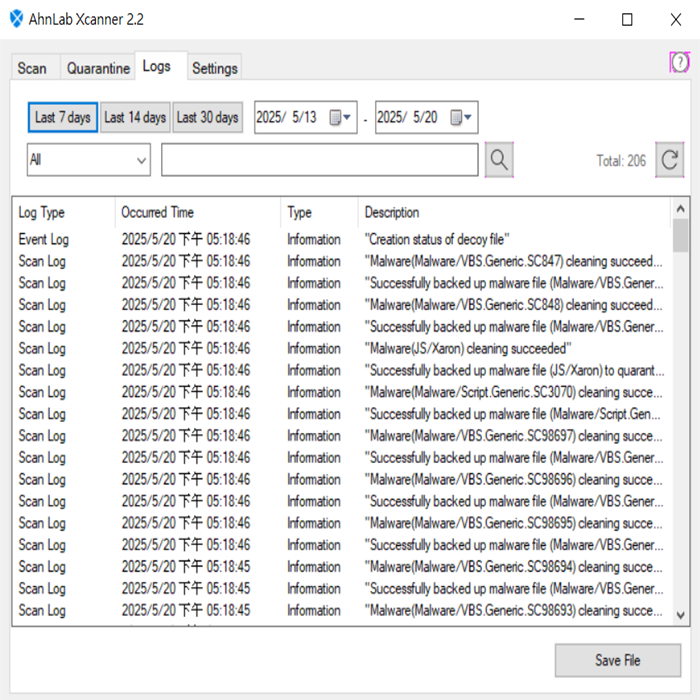Viewport: 700px width, 700px height.
Task: Sort by Type column header
Action: click(320, 212)
